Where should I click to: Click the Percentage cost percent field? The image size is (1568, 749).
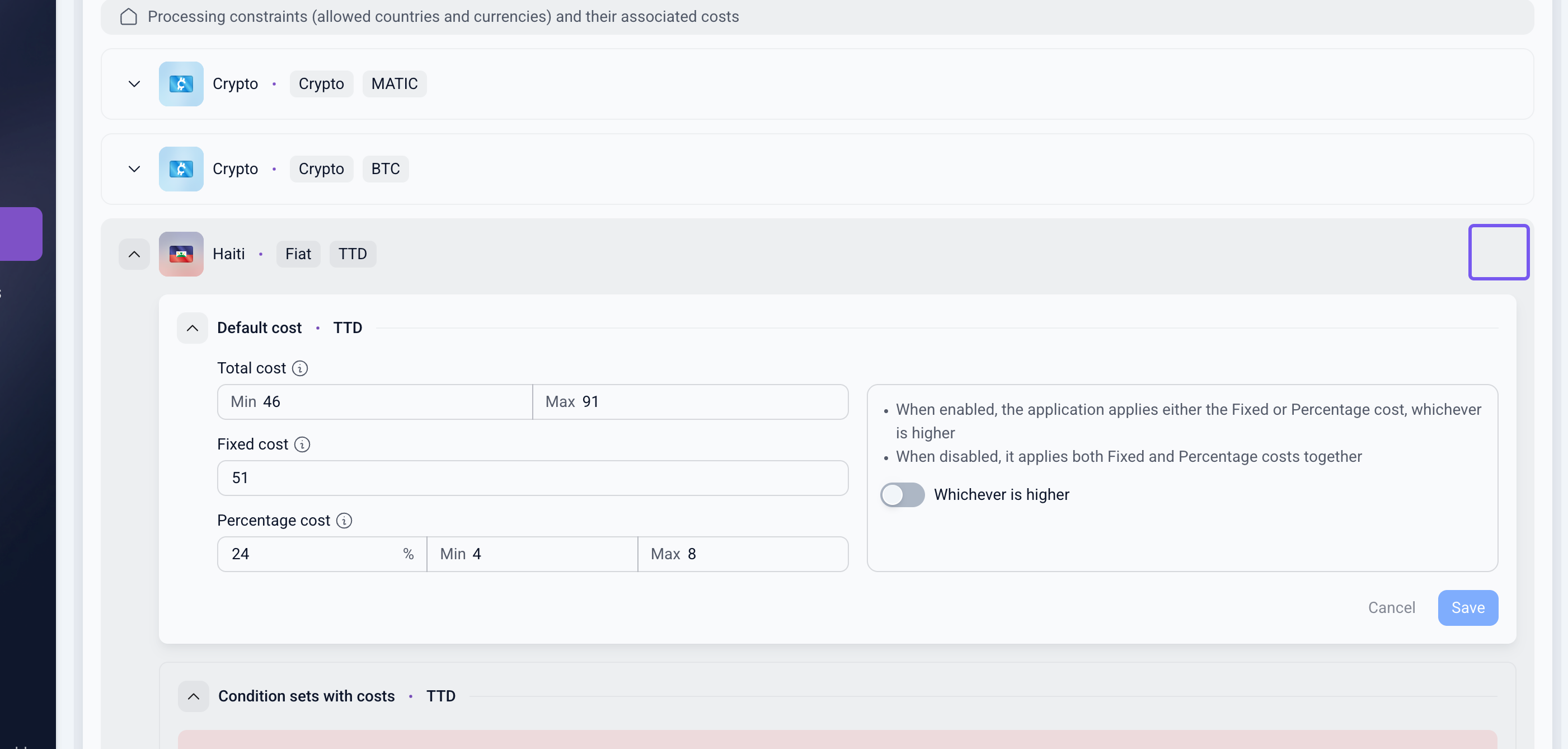coord(322,554)
